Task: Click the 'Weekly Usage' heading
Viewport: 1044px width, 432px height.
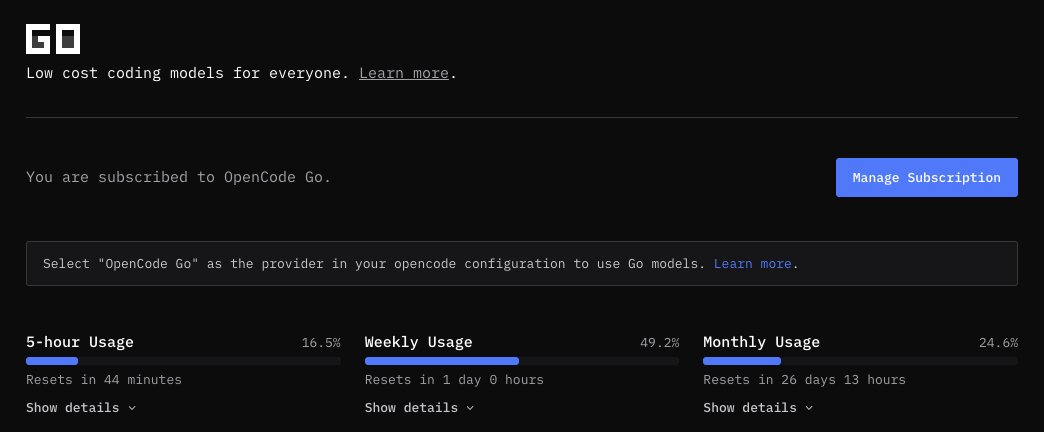Action: tap(419, 342)
